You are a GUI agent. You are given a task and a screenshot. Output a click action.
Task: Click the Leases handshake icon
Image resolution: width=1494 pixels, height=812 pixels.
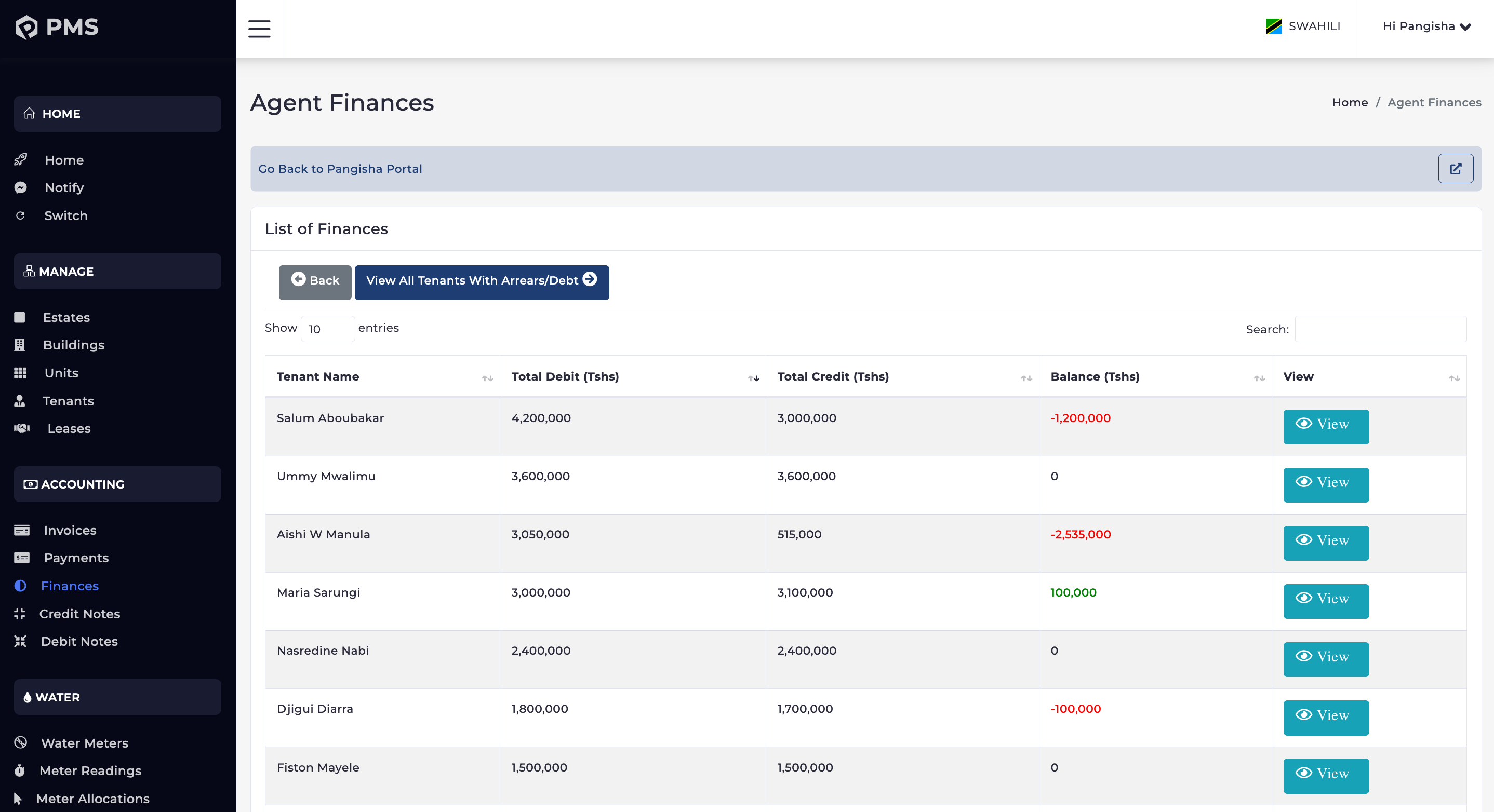(x=21, y=428)
